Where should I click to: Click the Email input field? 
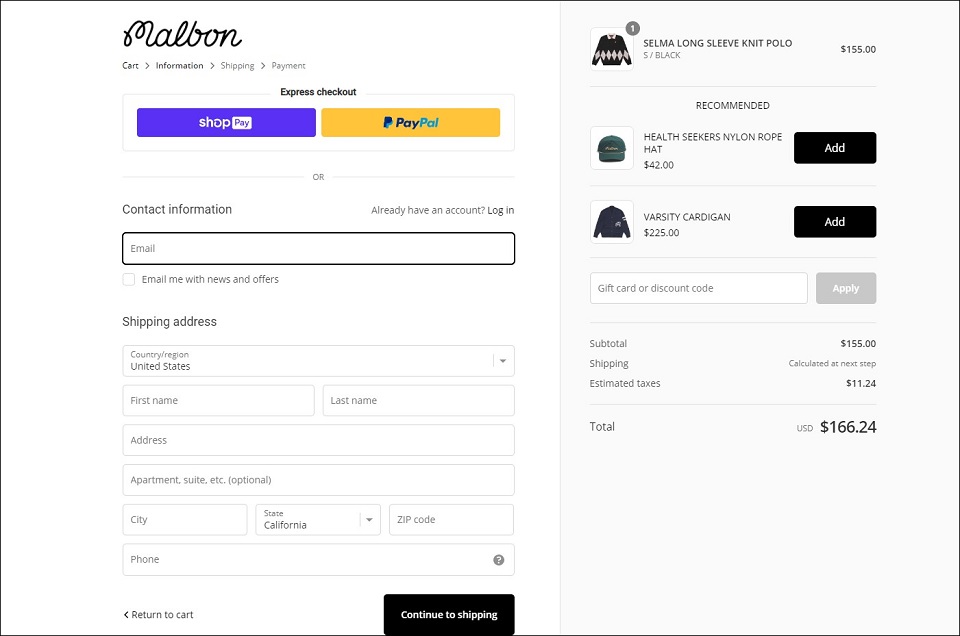318,249
